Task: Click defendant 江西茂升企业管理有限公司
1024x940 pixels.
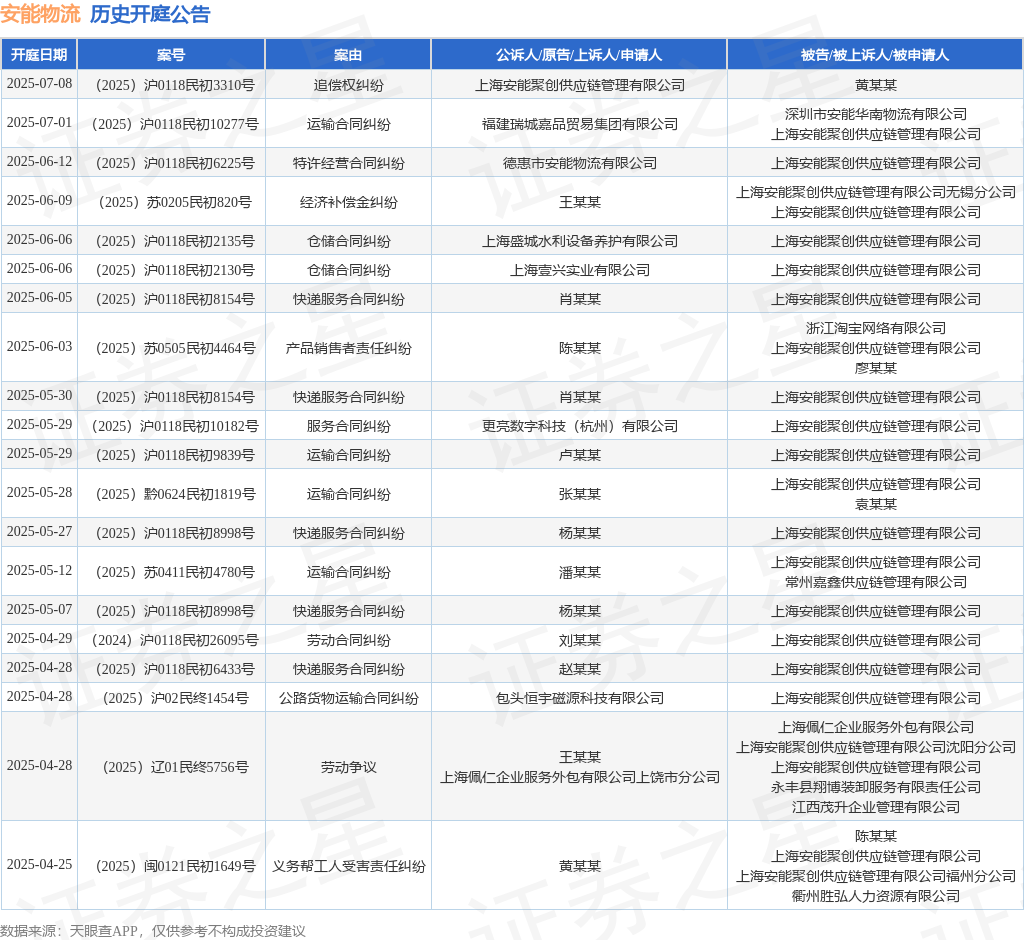Action: pyautogui.click(x=875, y=807)
